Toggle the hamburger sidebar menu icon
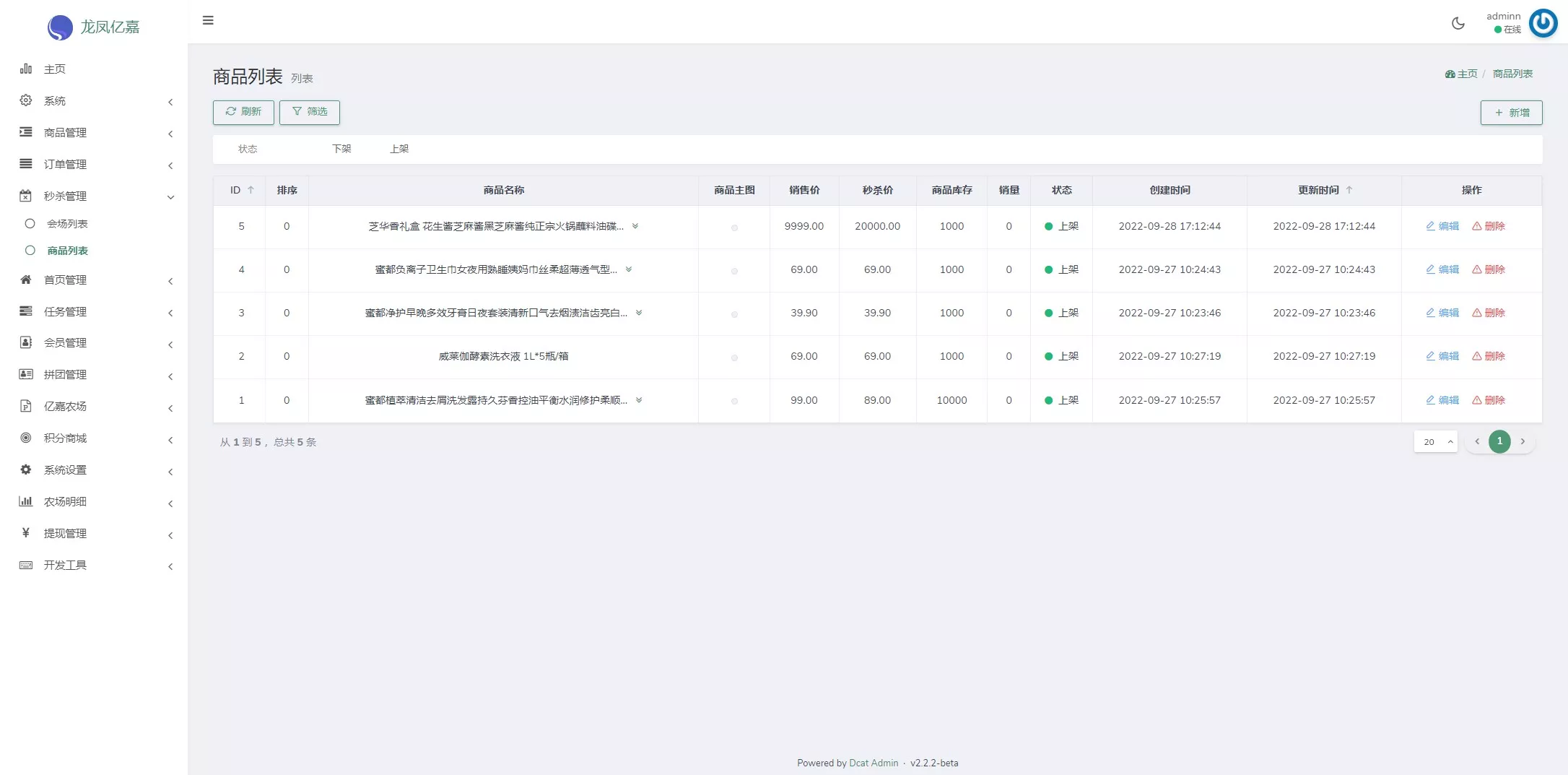 (x=208, y=20)
